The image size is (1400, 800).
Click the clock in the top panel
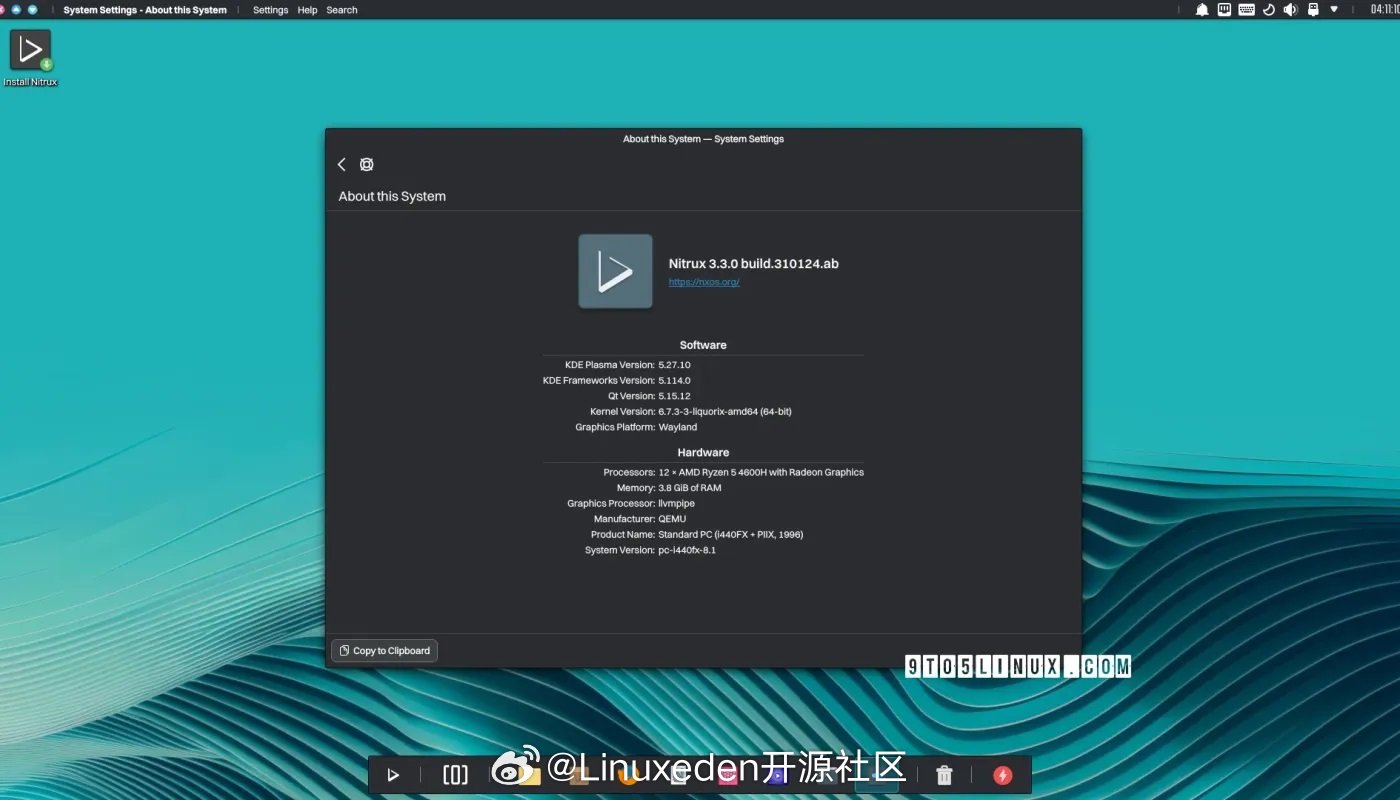1384,10
